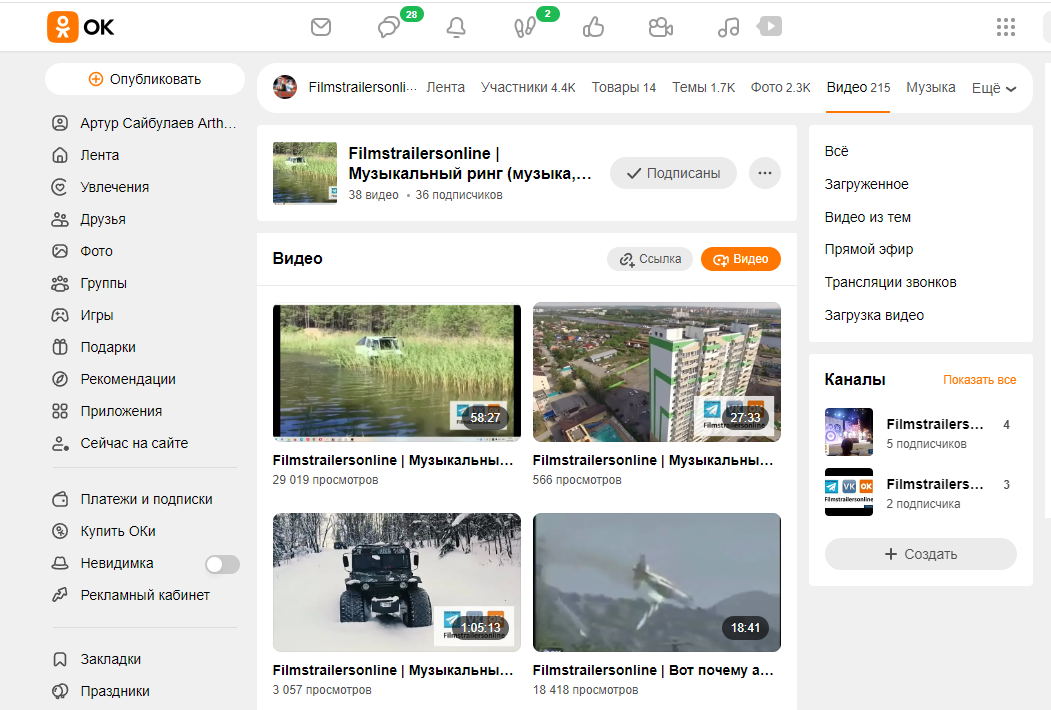Open the music note icon

pyautogui.click(x=729, y=27)
